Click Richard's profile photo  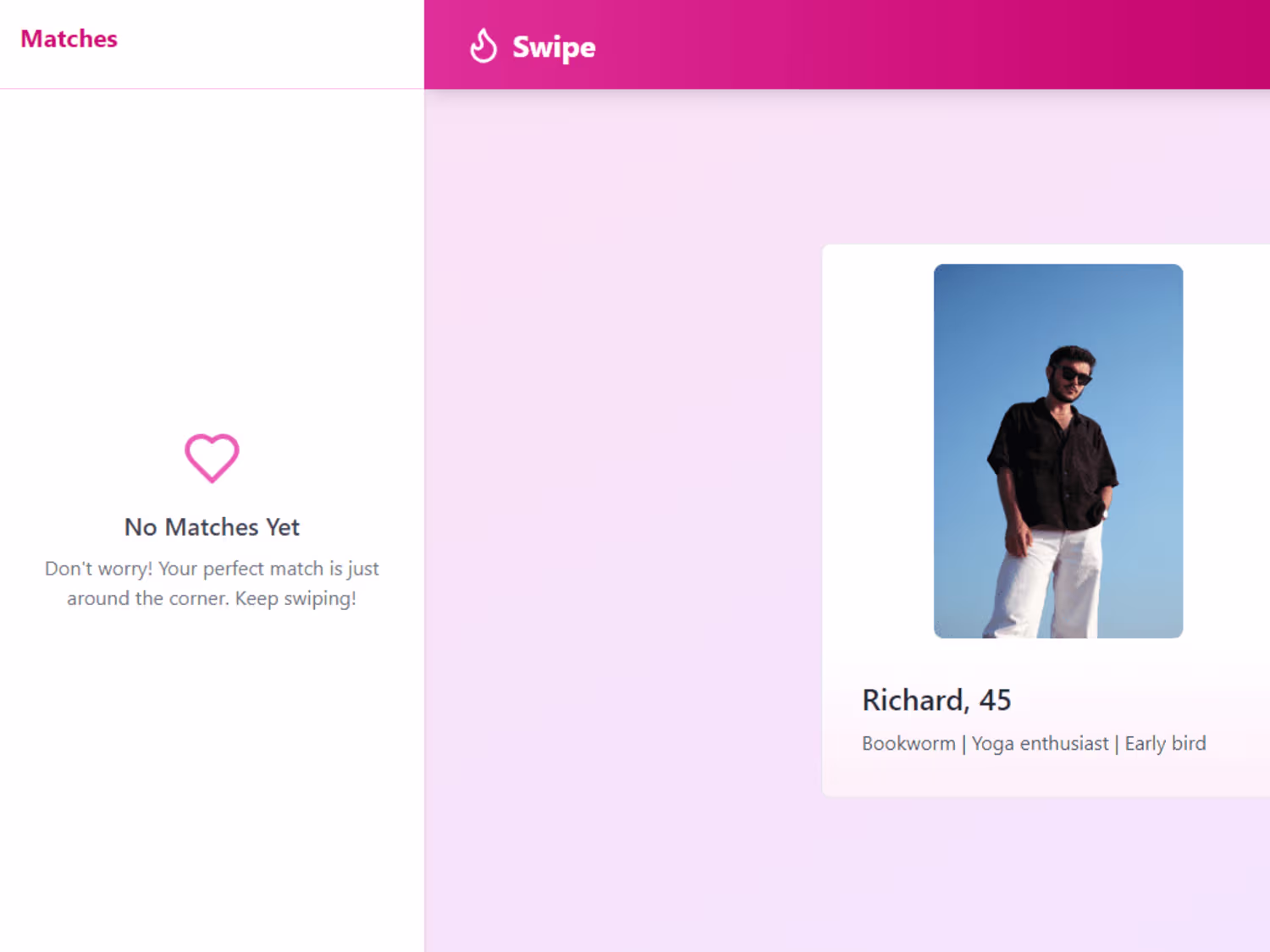[1057, 450]
